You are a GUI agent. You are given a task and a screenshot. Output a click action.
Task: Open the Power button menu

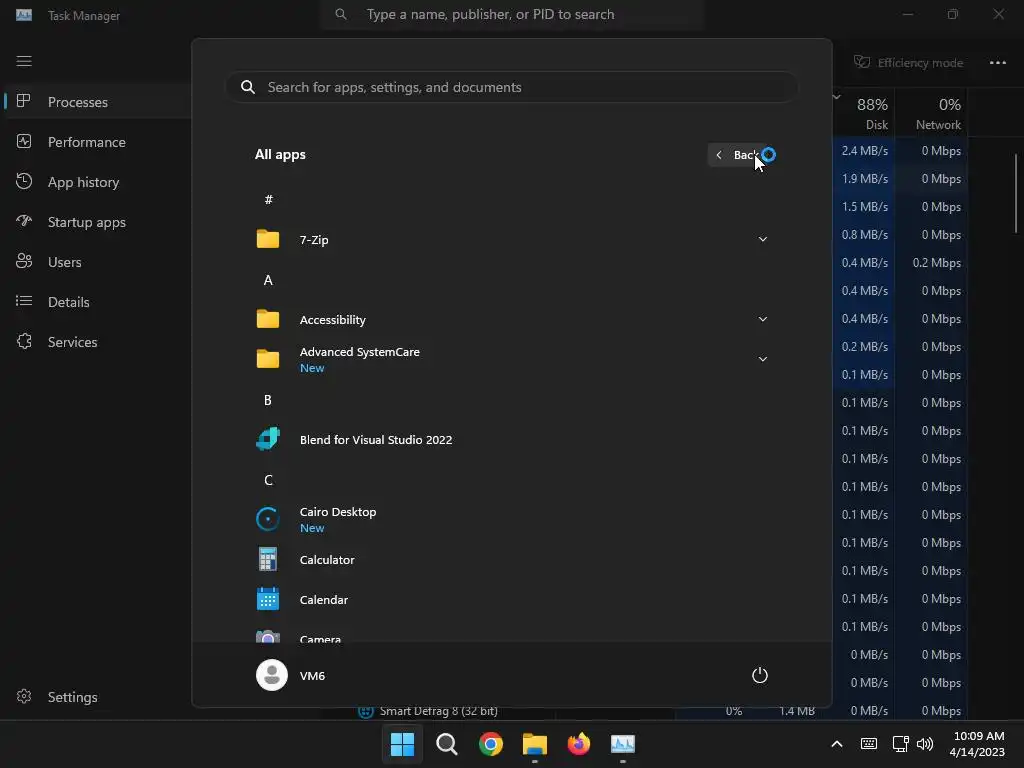760,675
